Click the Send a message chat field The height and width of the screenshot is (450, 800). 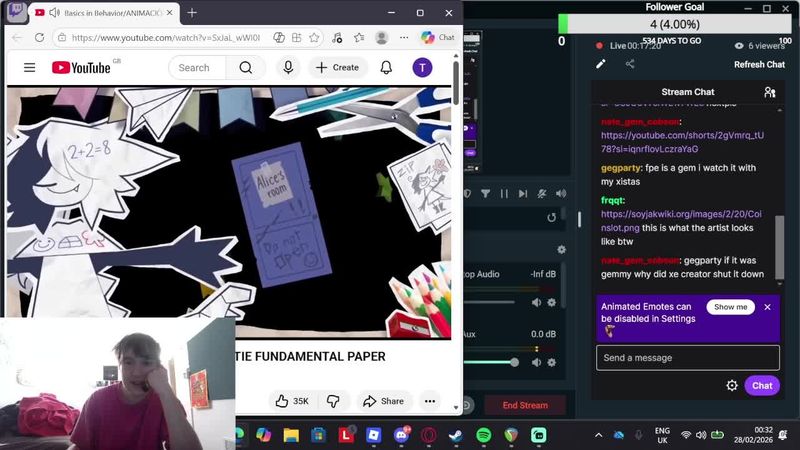pos(687,358)
